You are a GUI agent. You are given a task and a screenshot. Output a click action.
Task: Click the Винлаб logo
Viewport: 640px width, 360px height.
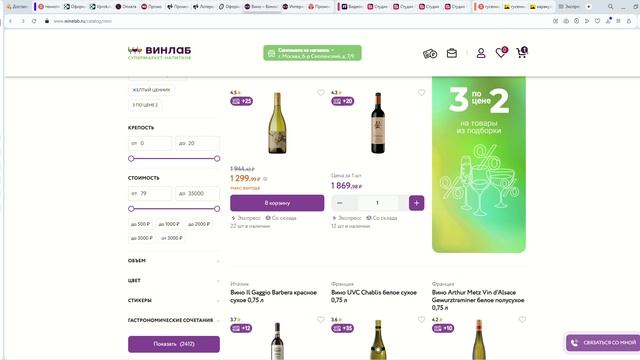click(160, 53)
